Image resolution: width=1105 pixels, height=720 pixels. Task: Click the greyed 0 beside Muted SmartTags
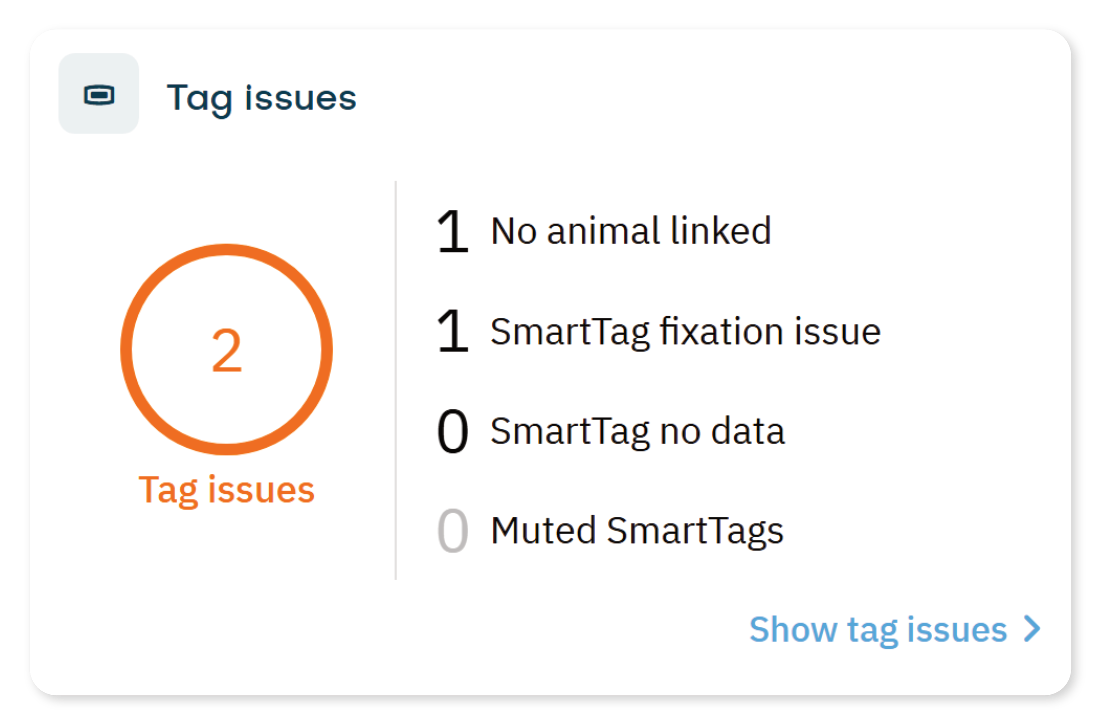coord(453,531)
